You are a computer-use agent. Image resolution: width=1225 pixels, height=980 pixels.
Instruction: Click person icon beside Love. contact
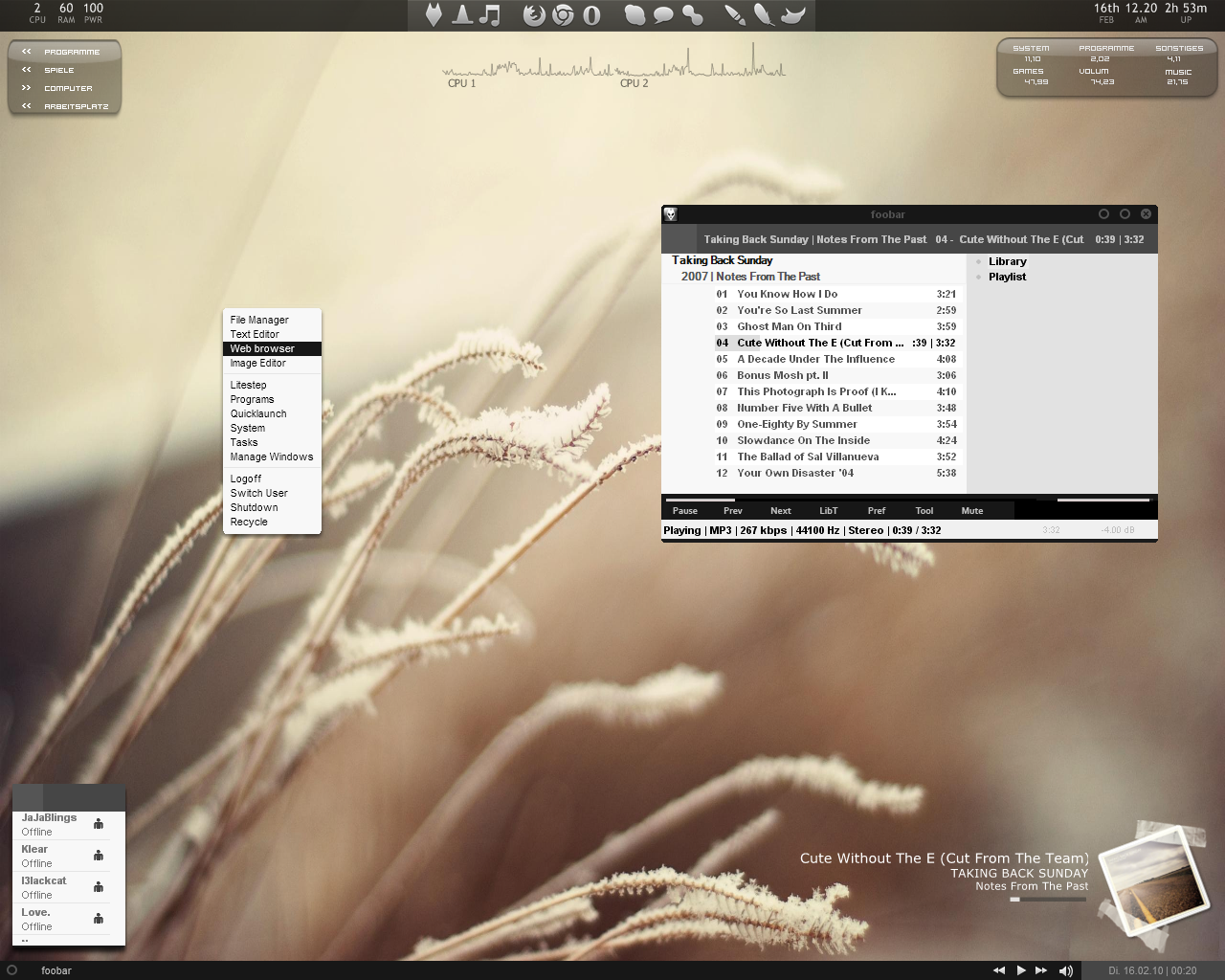click(99, 918)
